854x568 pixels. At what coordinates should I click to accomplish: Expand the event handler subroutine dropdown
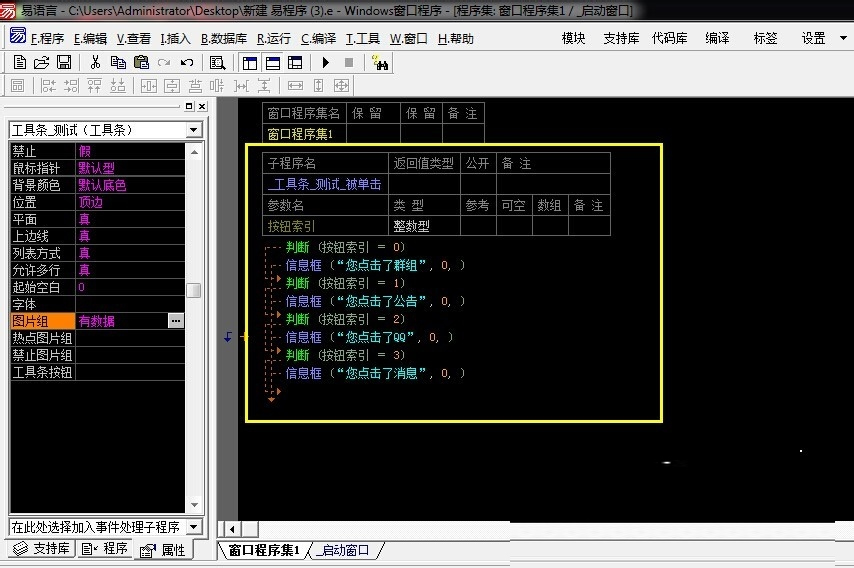coord(194,526)
